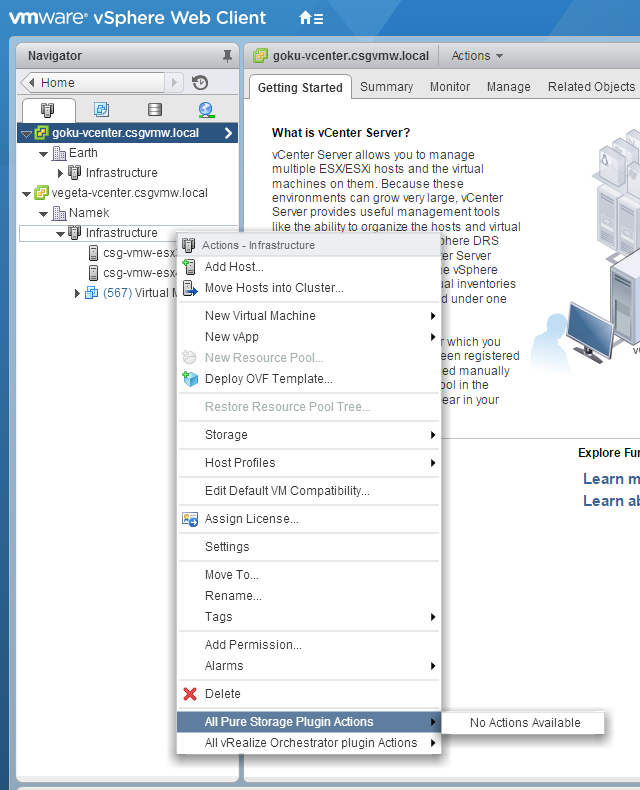Click the VMware vSphere Web Client logo

pos(137,18)
